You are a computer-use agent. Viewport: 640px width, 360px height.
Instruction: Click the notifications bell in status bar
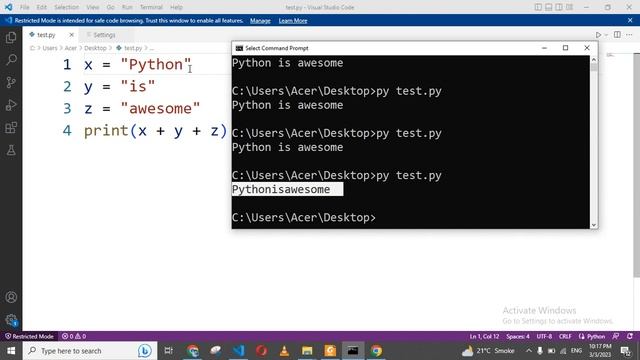(630, 336)
